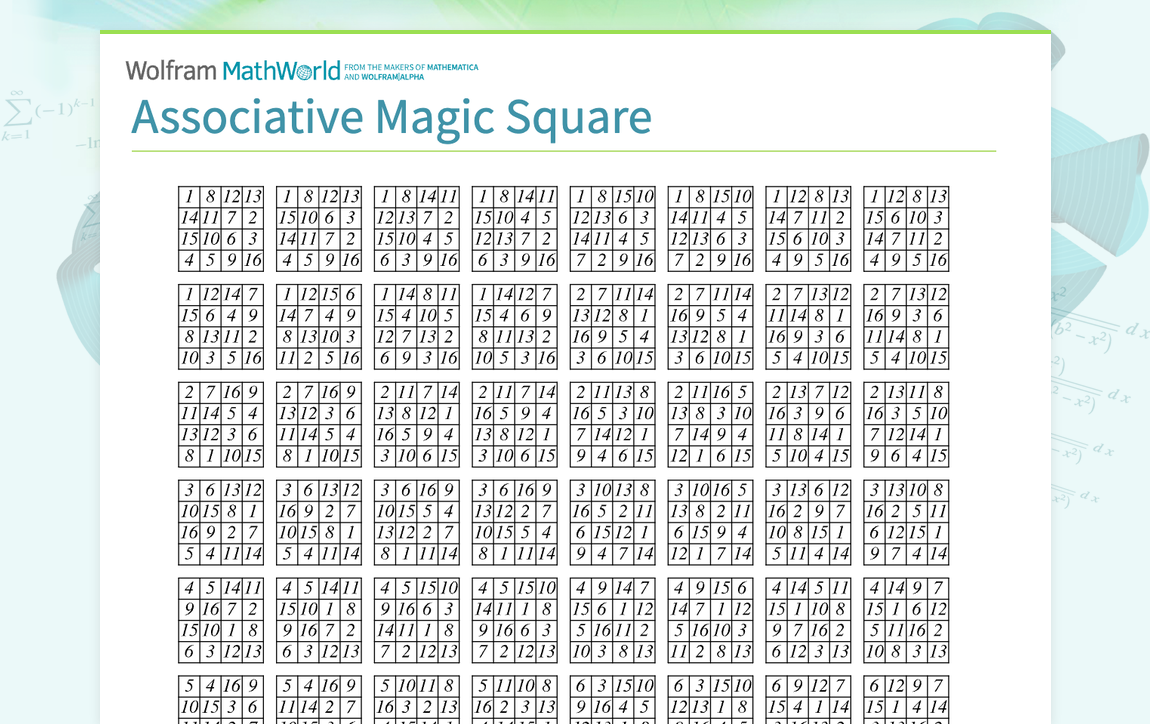
Task: Select the magic square with top row 2 13 7 12
Action: coord(808,425)
